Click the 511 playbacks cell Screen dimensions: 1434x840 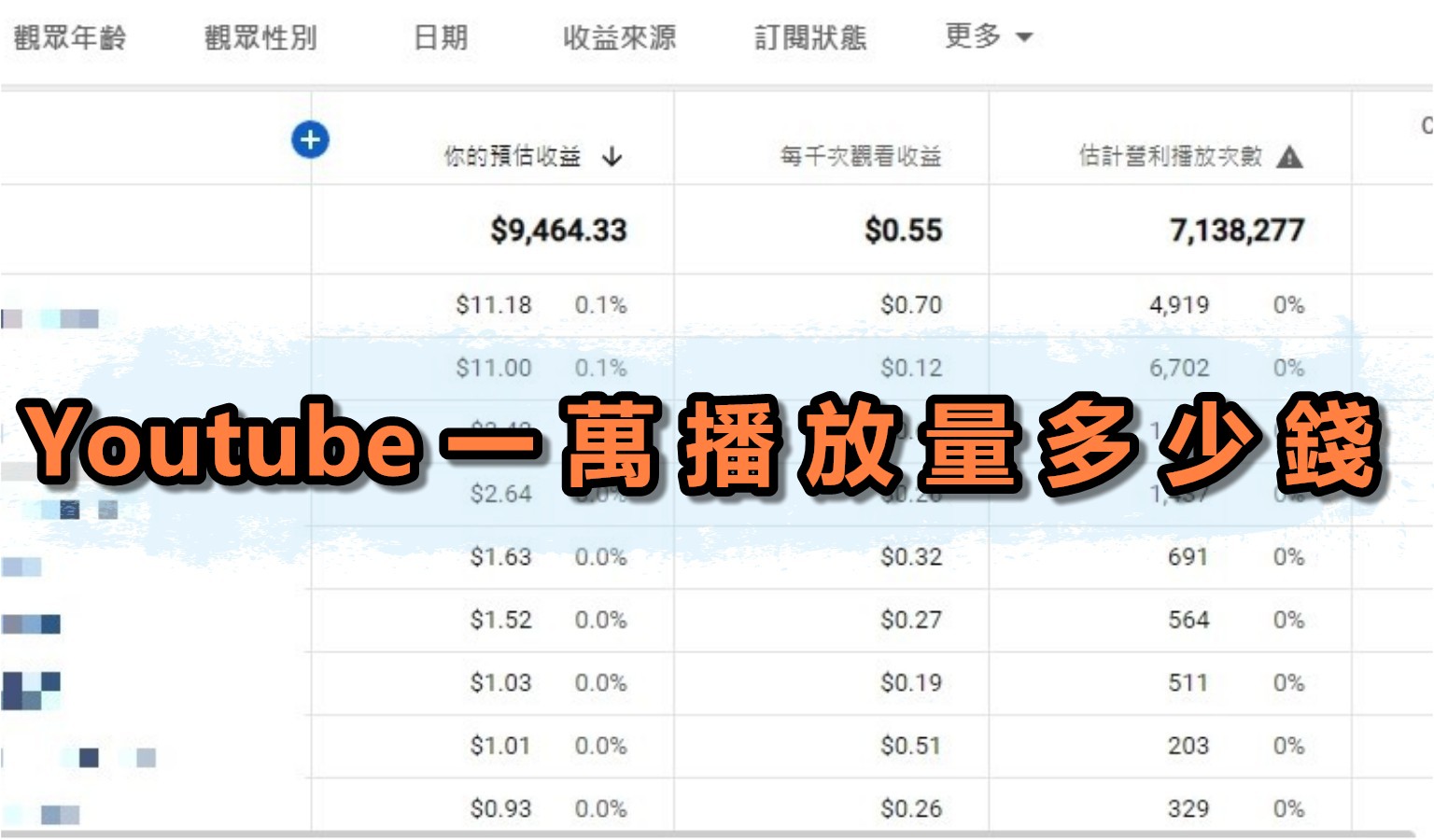click(x=1188, y=683)
